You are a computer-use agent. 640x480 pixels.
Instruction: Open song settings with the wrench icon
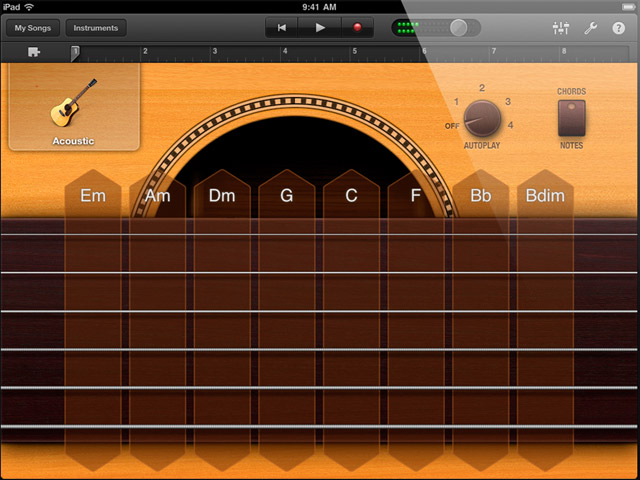click(x=589, y=28)
